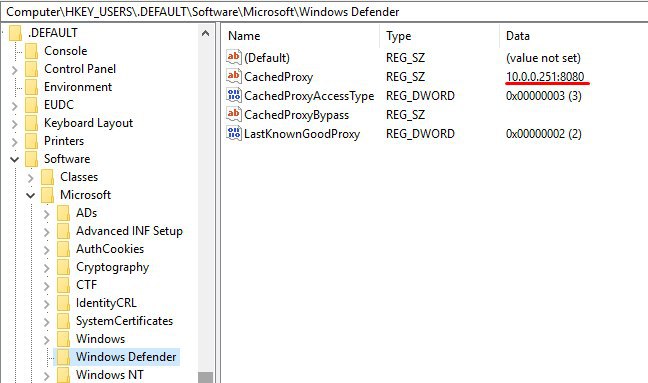648x383 pixels.
Task: Expand the Control Panel key
Action: [15, 70]
